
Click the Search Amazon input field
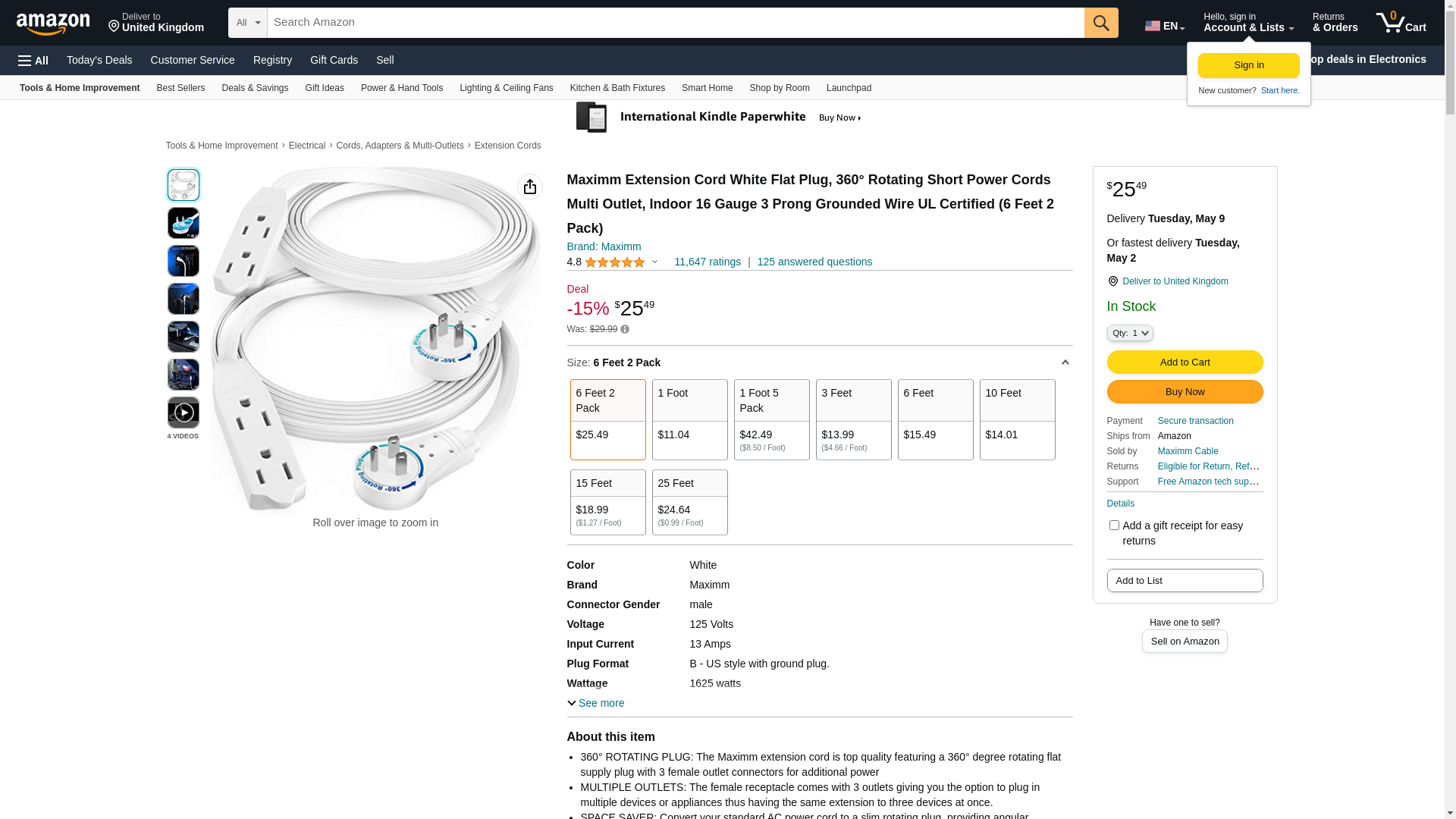676,23
